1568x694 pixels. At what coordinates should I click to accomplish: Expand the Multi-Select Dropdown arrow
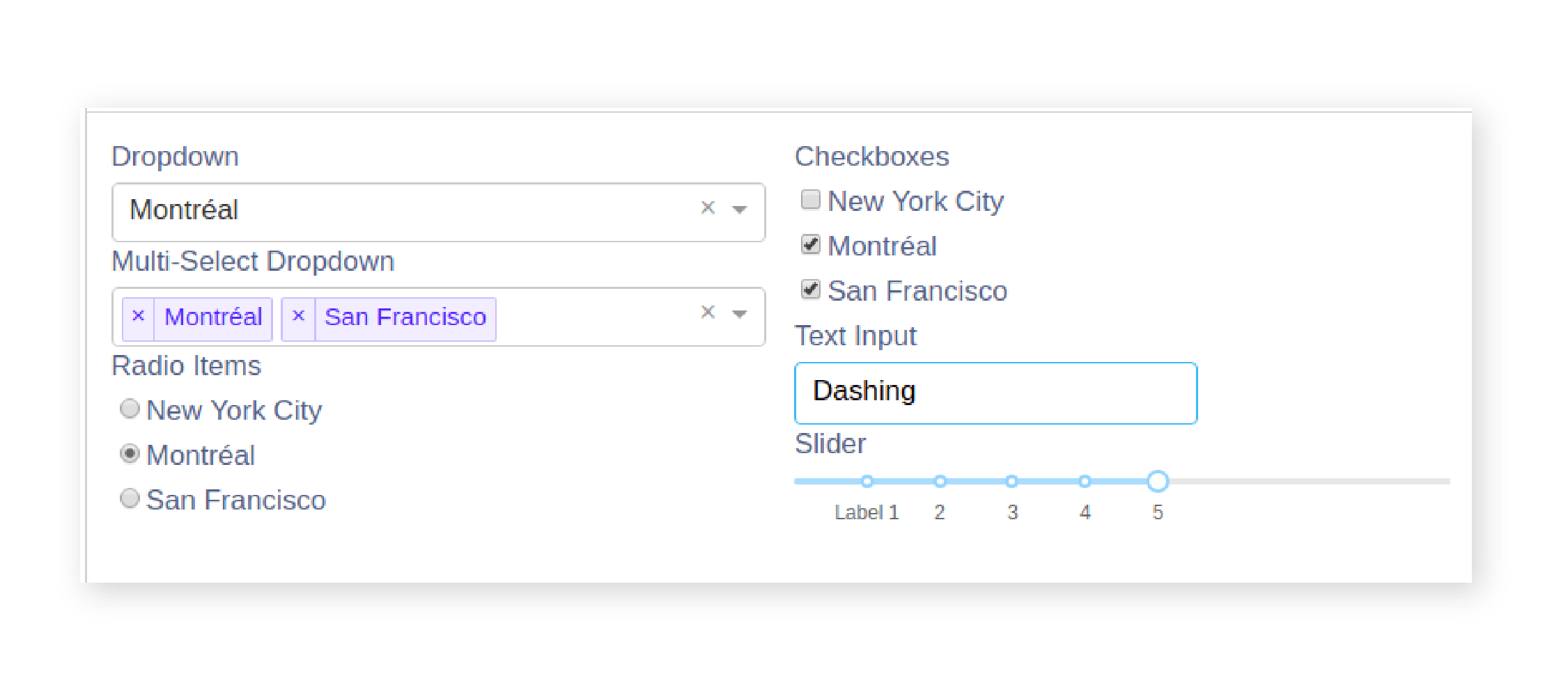pos(740,314)
